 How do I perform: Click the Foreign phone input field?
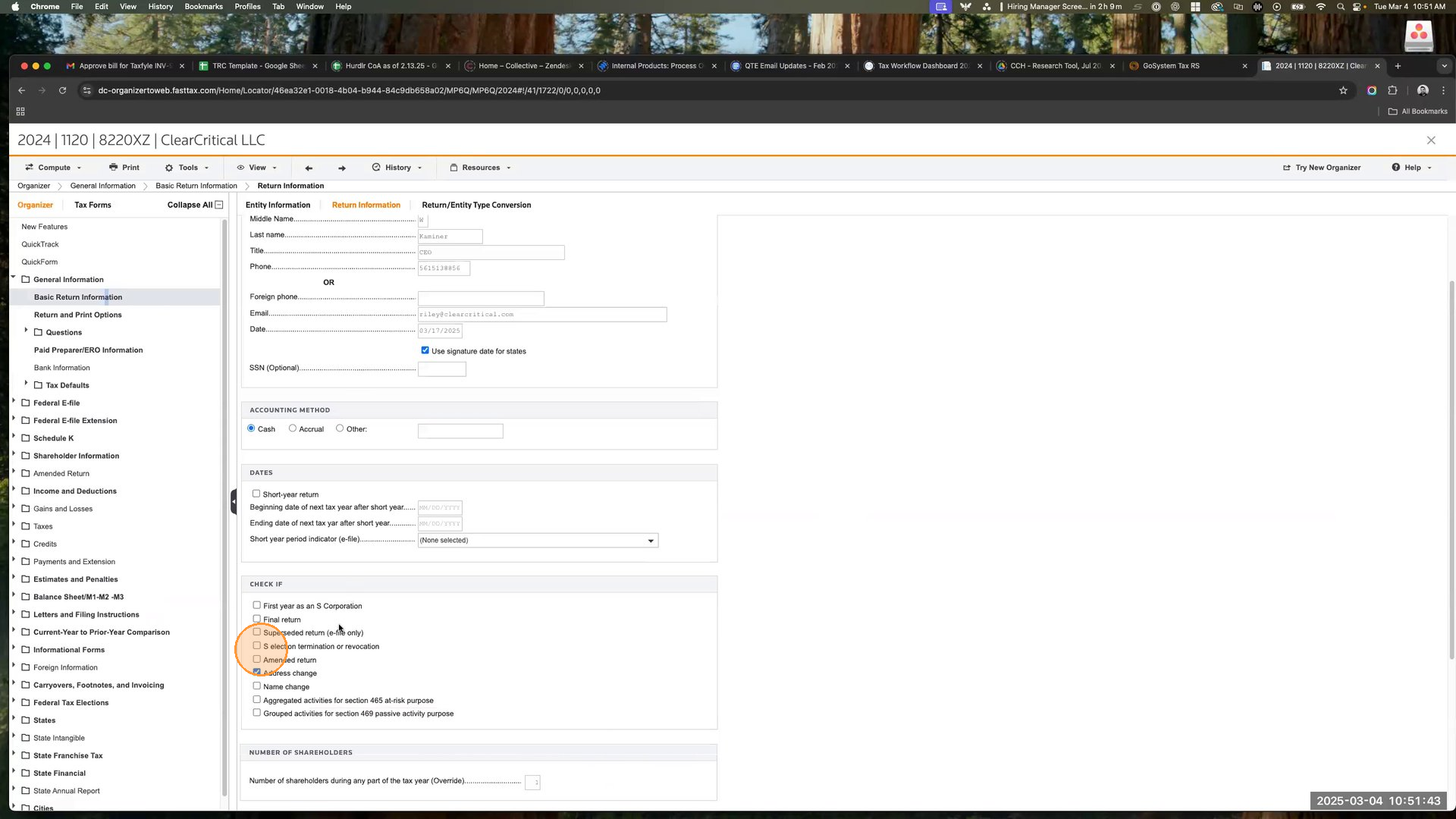coord(481,298)
